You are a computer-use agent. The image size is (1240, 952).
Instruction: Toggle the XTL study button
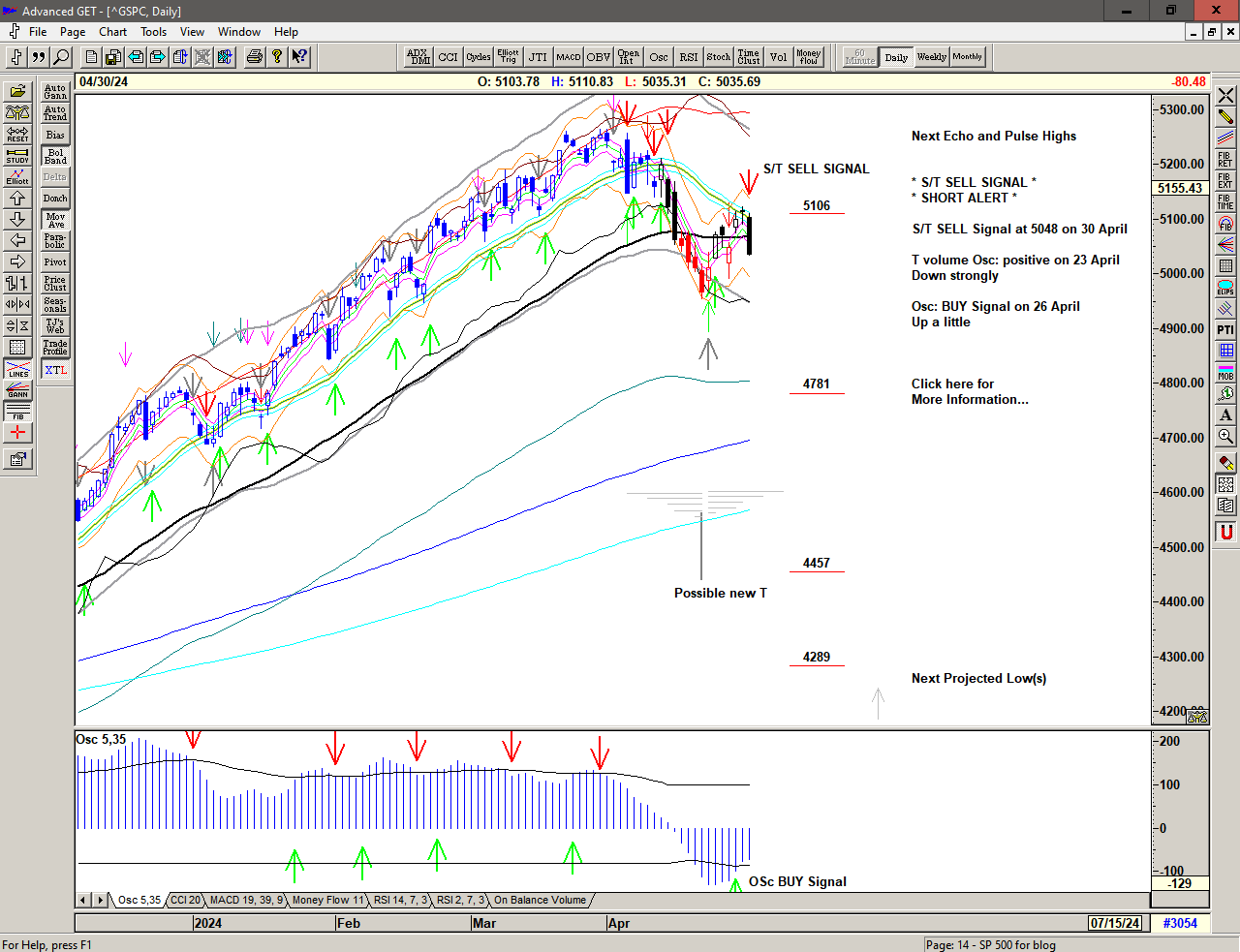pyautogui.click(x=55, y=370)
